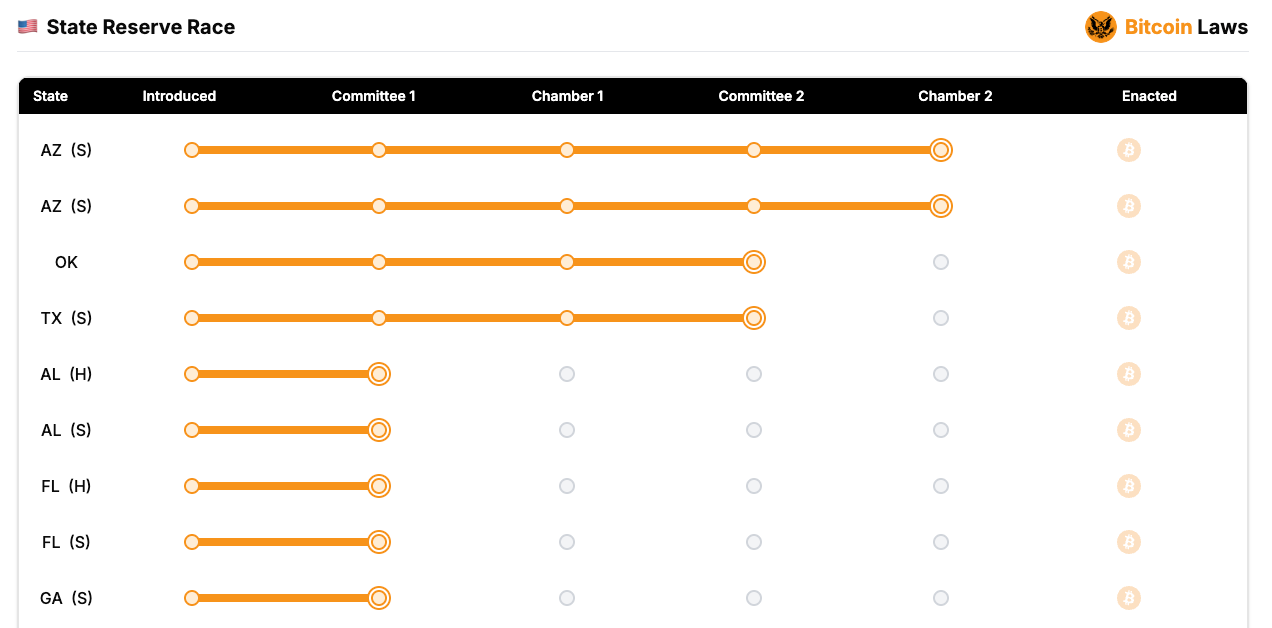Click the Enacted Bitcoin icon for AL (S) row

[1129, 430]
